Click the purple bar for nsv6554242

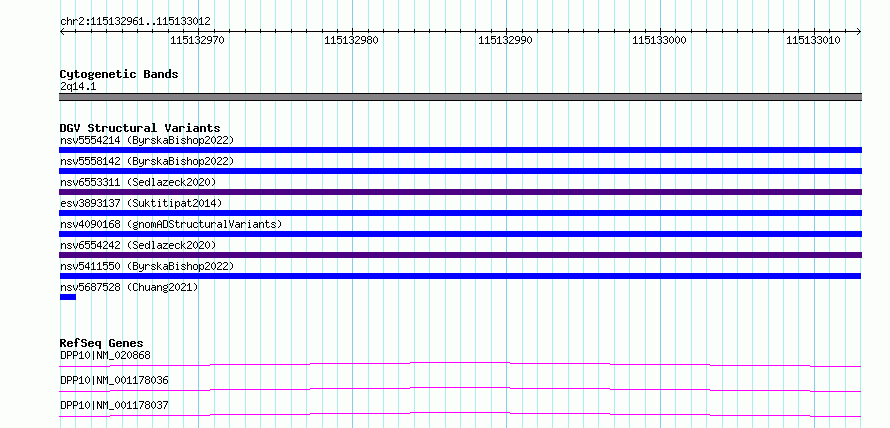coord(460,255)
